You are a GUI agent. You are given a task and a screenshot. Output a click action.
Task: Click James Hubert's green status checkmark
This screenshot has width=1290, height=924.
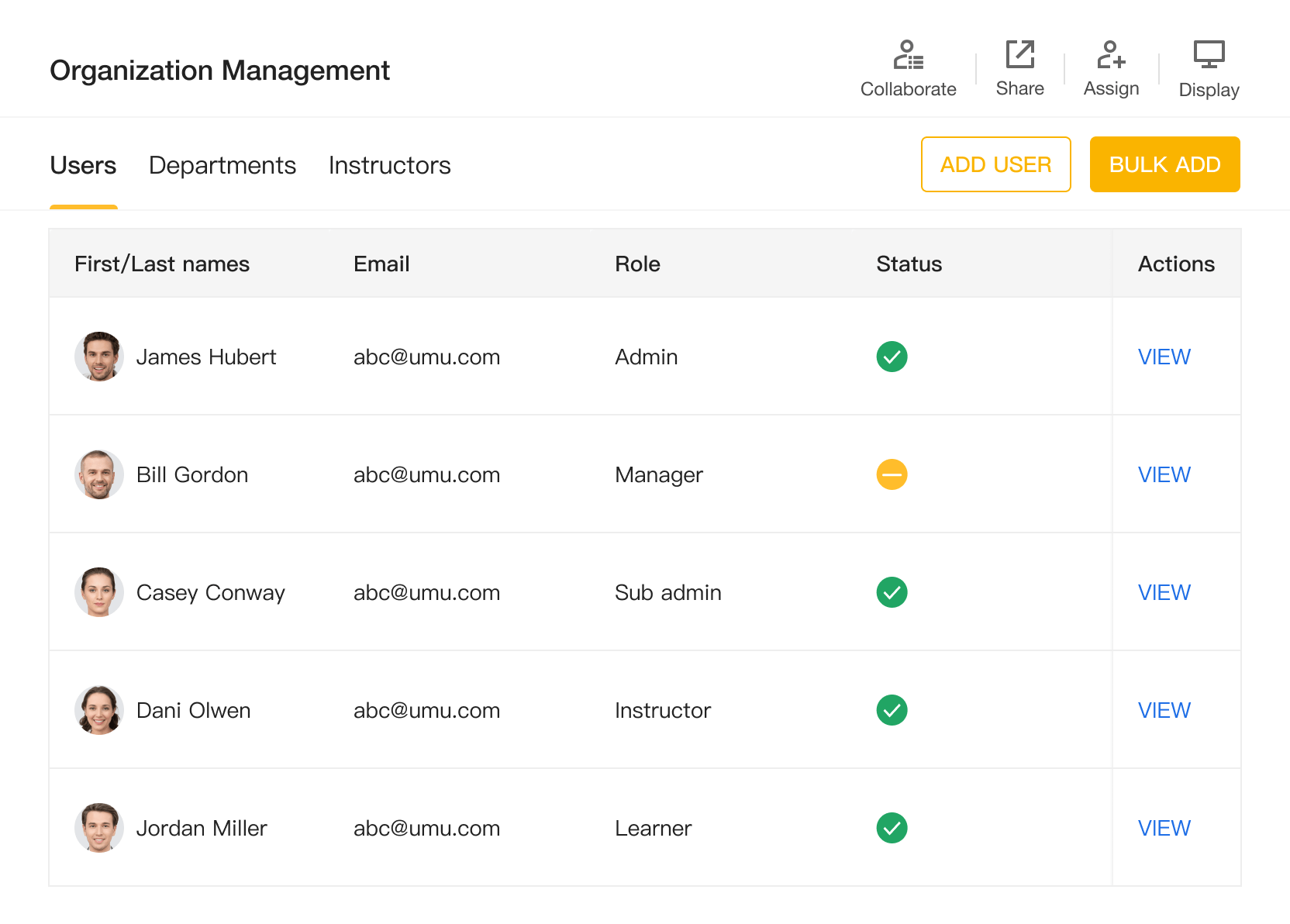click(892, 357)
